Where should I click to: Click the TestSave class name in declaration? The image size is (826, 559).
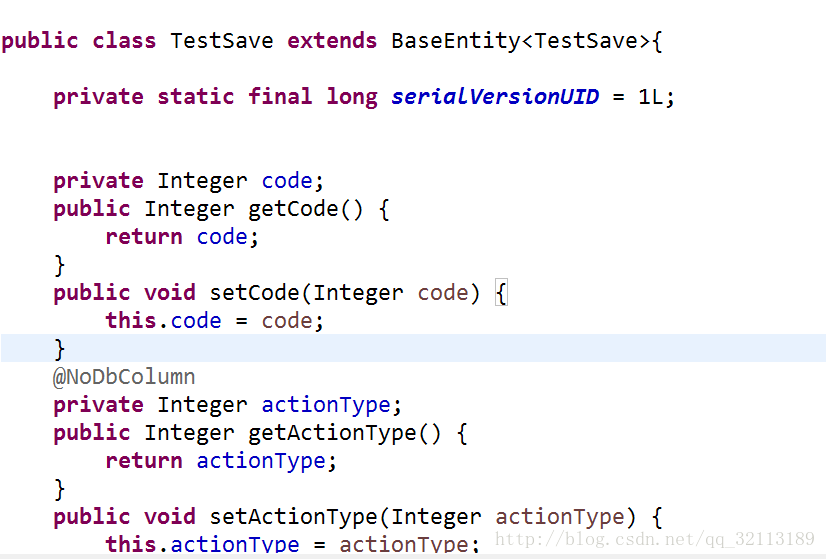221,41
